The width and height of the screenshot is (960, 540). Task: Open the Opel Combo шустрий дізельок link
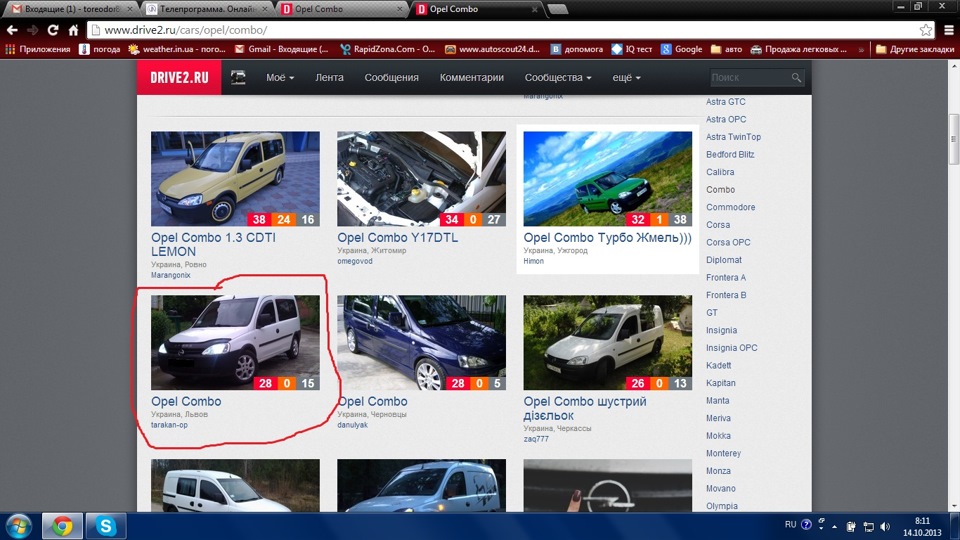pyautogui.click(x=585, y=408)
